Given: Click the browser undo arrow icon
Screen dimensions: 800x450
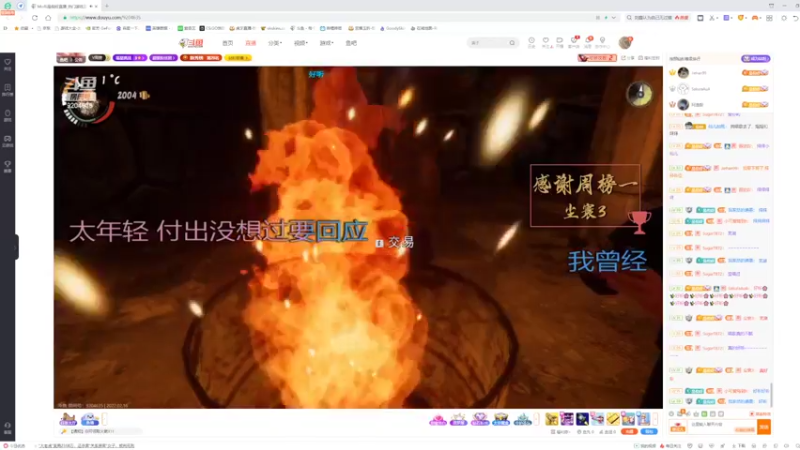Looking at the screenshot, I should (795, 18).
